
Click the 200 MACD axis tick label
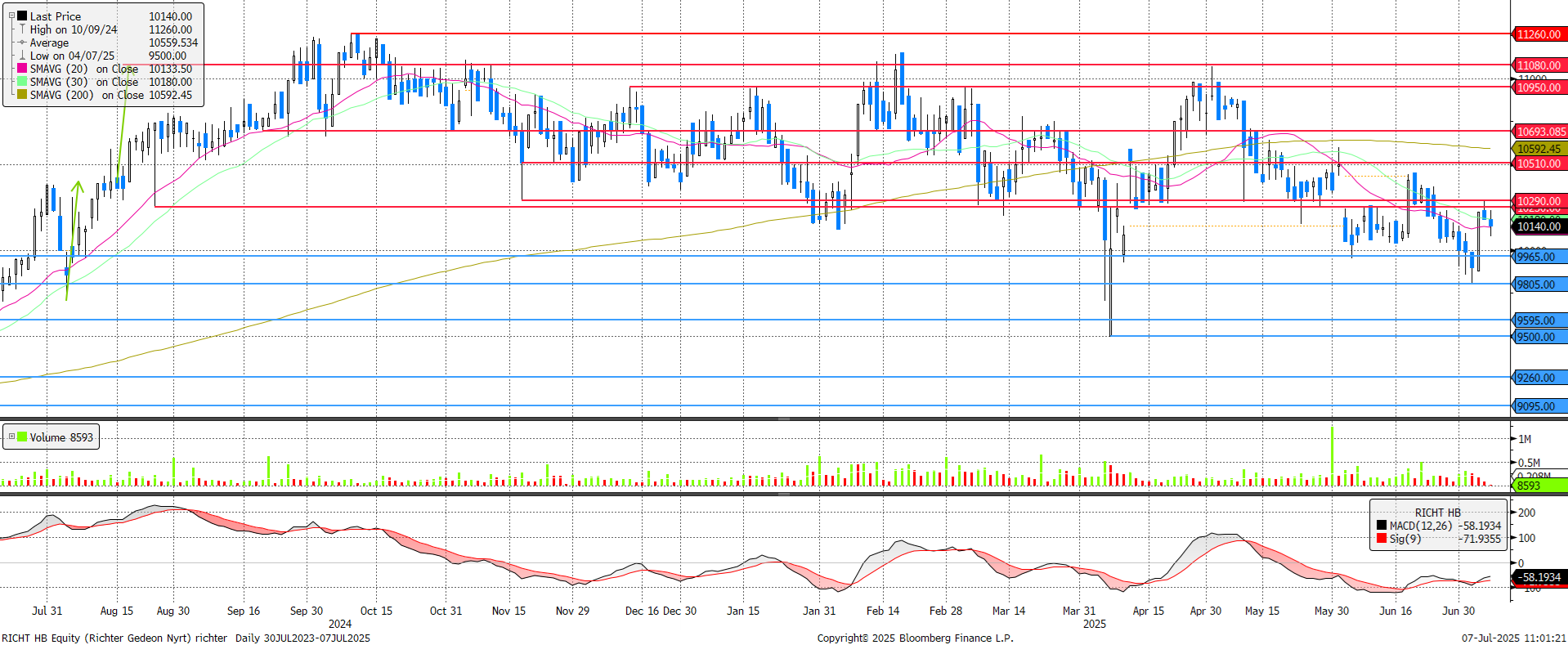pos(1526,513)
